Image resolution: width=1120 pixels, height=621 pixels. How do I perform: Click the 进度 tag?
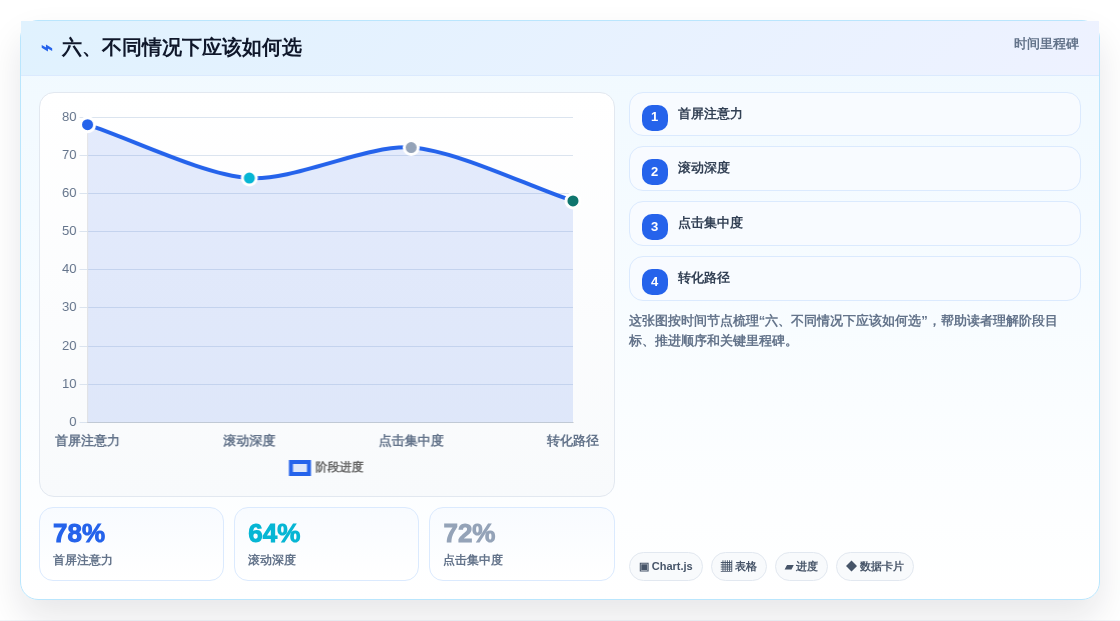click(x=801, y=567)
